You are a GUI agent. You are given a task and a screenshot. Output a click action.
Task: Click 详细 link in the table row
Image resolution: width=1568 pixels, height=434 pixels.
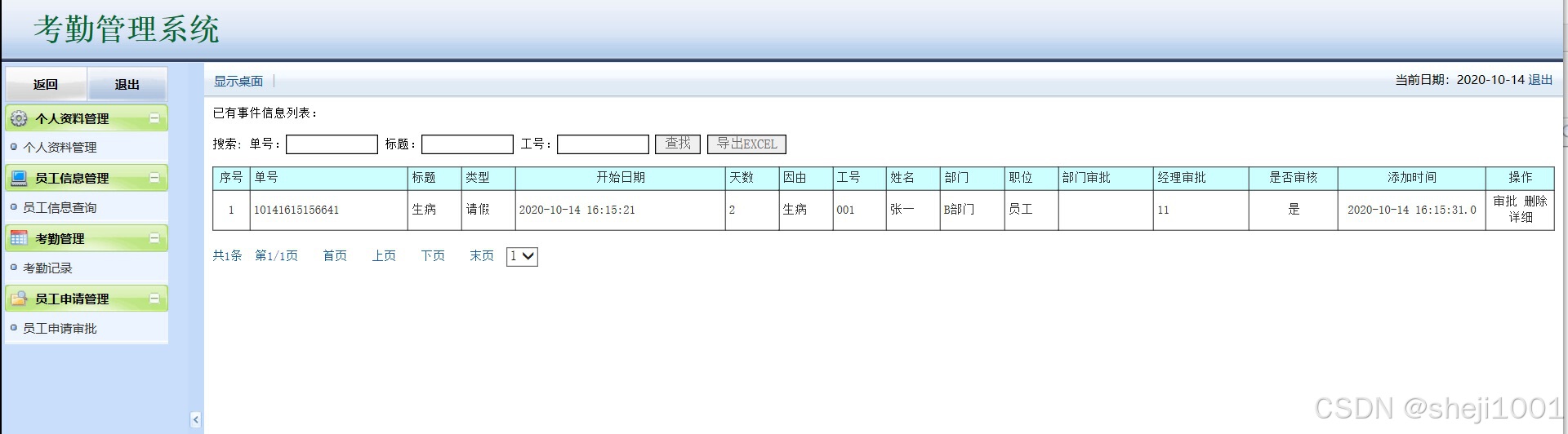(x=1521, y=217)
